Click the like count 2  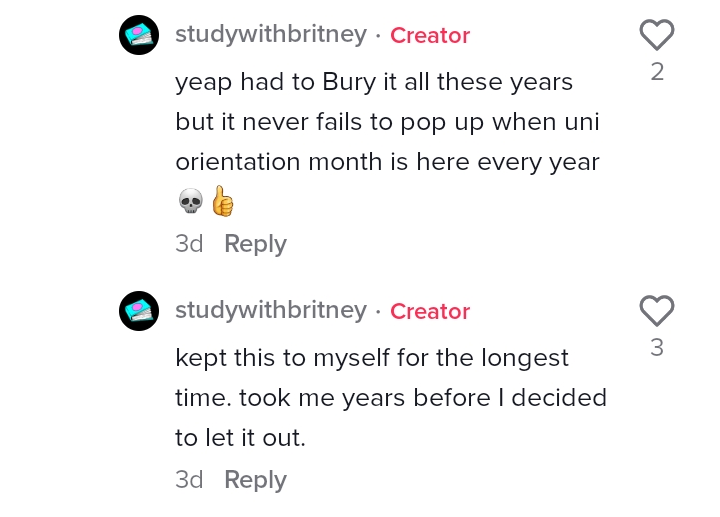coord(657,72)
